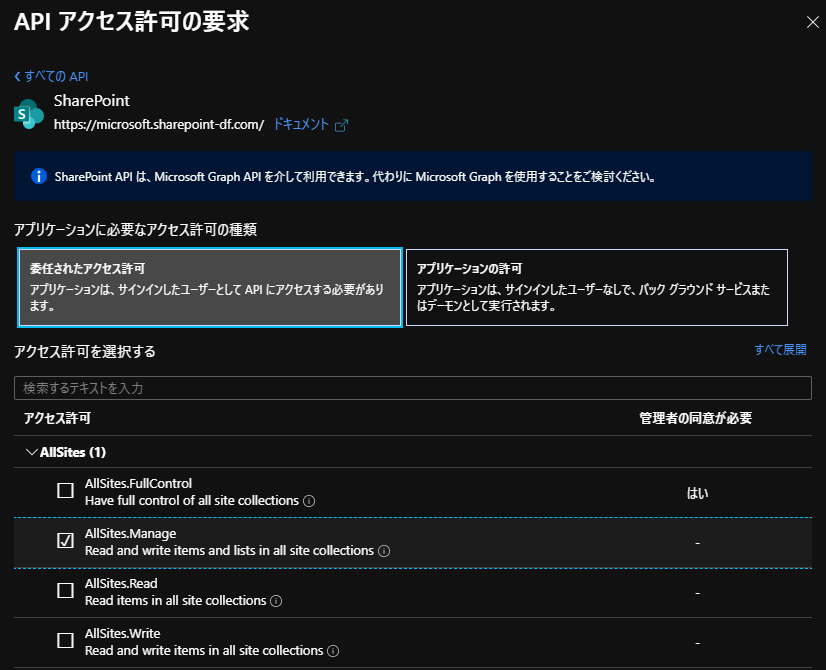The image size is (826, 670).
Task: Click the はい value for AllSites.FullControl
Action: coord(697,493)
